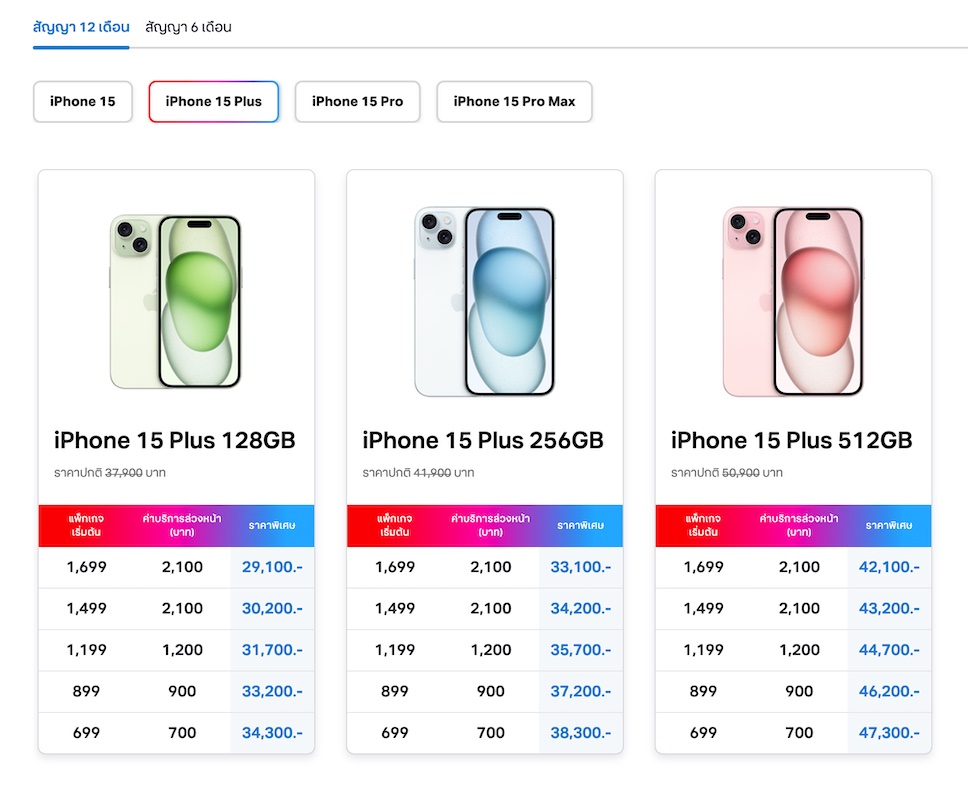Open the iPhone 15 Plus 128GB title
Image resolution: width=968 pixels, height=792 pixels.
(x=175, y=441)
